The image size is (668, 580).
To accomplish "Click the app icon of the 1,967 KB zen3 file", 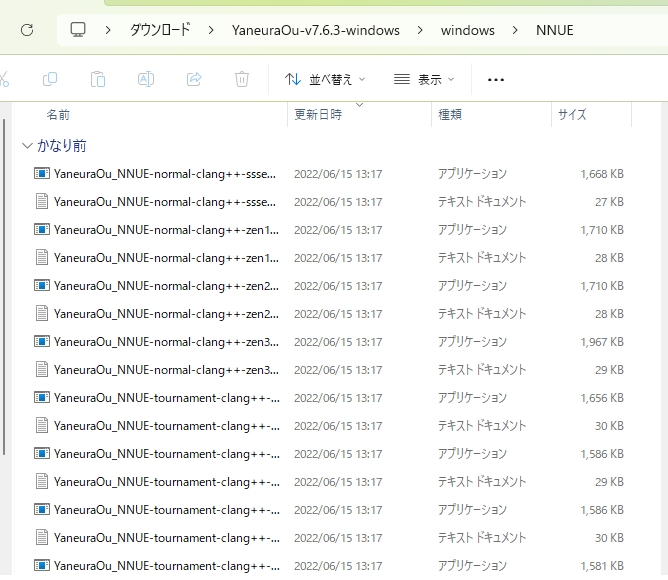I will (x=42, y=342).
